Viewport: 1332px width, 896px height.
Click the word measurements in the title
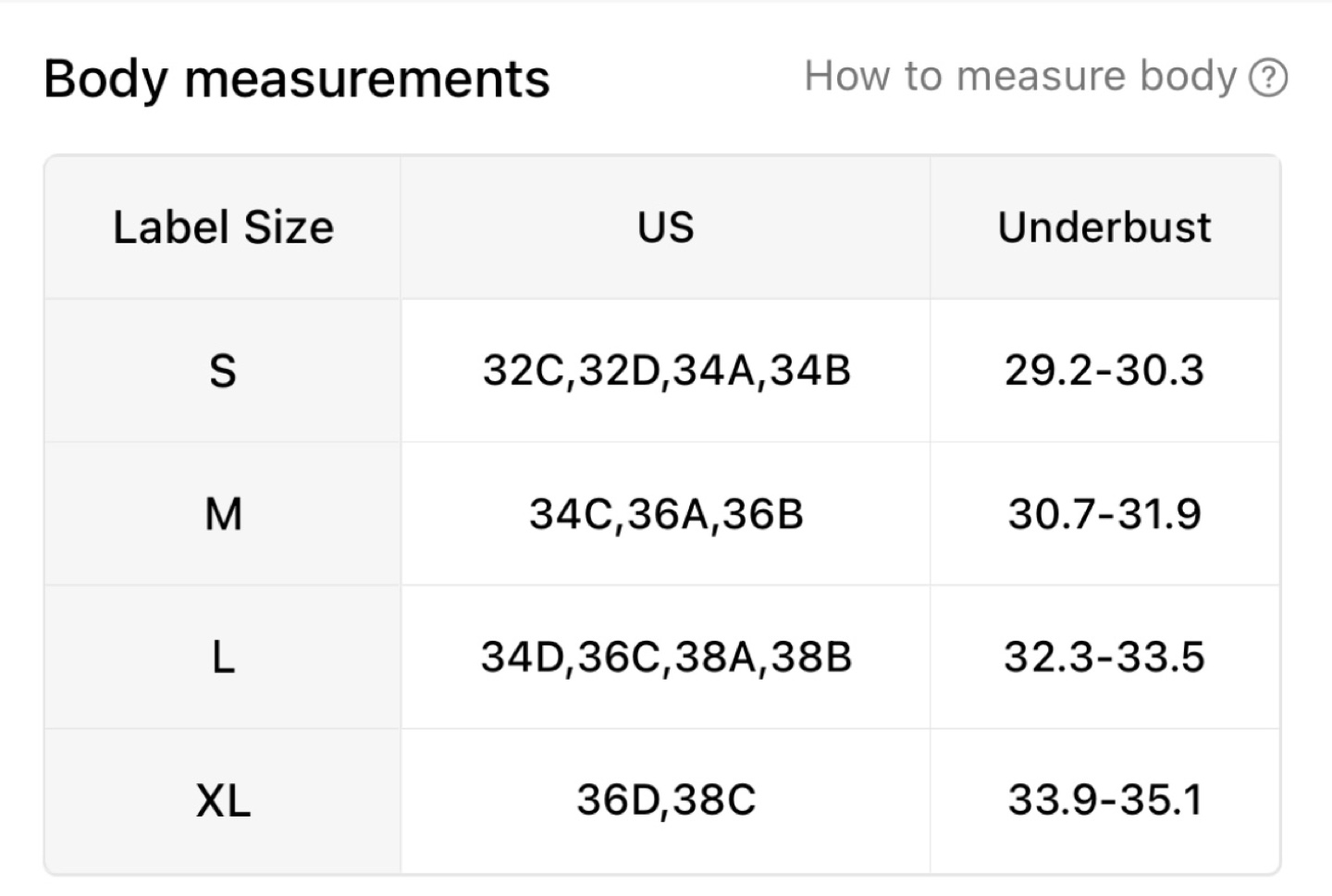coord(367,79)
